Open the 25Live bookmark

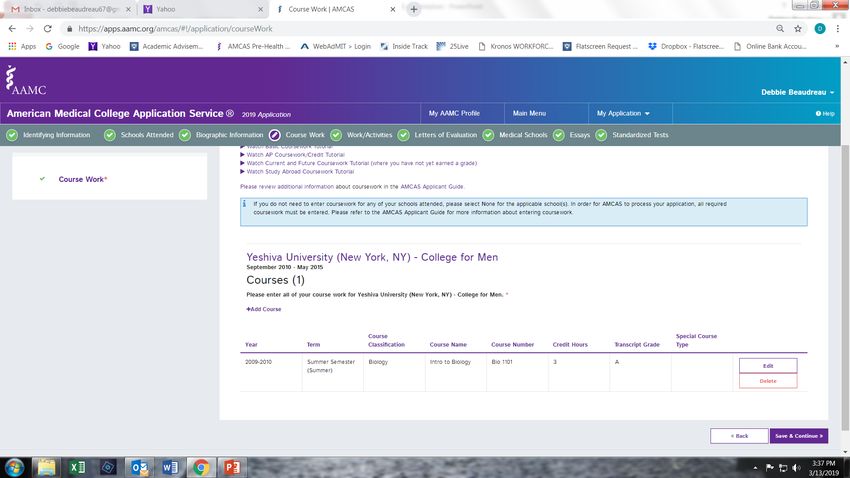click(x=452, y=47)
